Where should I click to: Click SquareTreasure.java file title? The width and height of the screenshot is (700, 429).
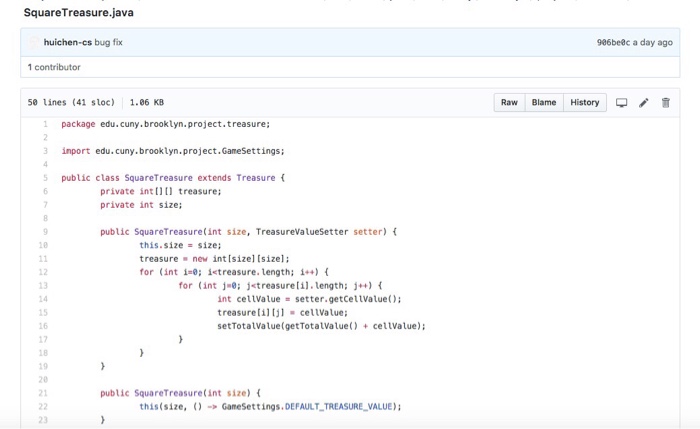[x=79, y=12]
